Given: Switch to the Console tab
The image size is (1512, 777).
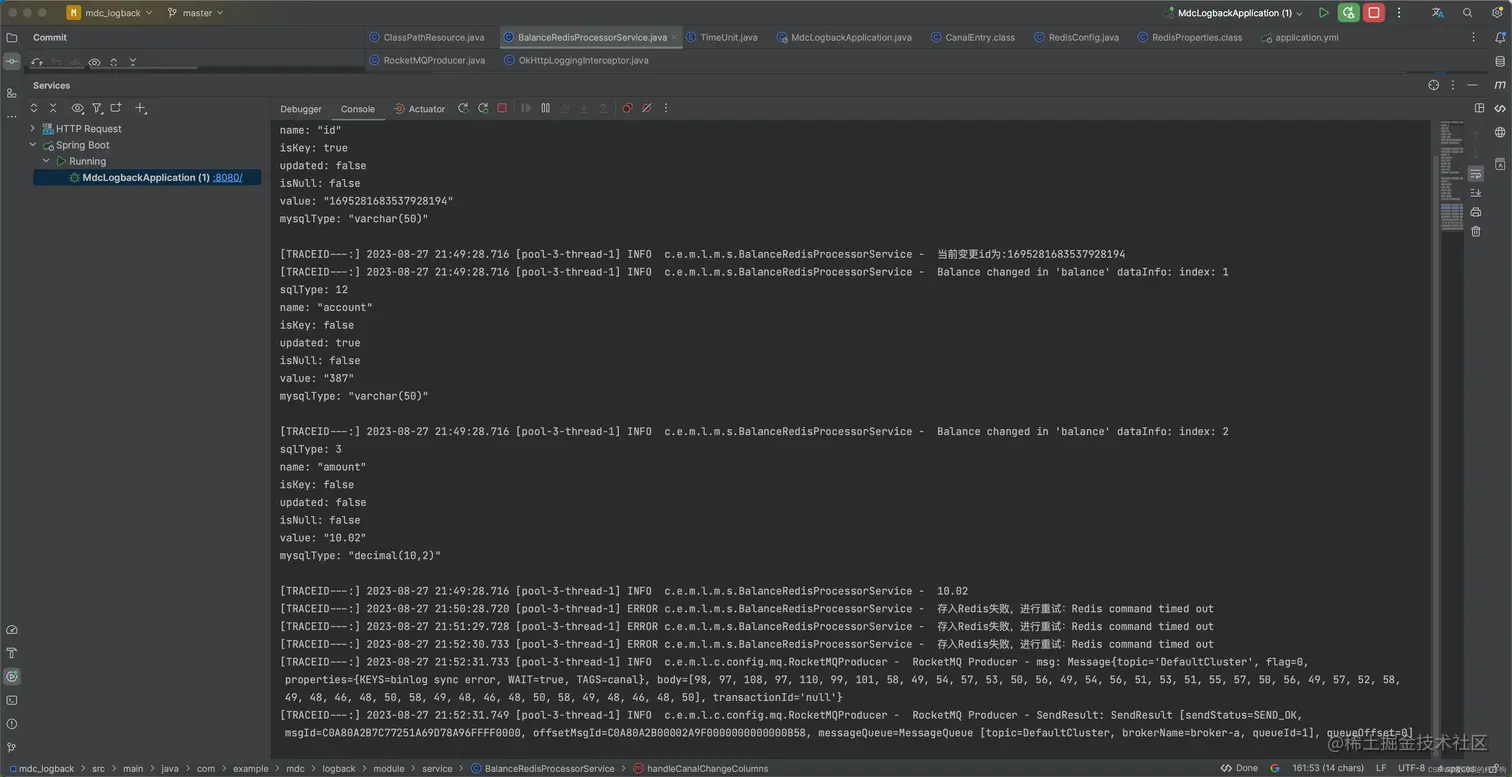Looking at the screenshot, I should (x=358, y=109).
